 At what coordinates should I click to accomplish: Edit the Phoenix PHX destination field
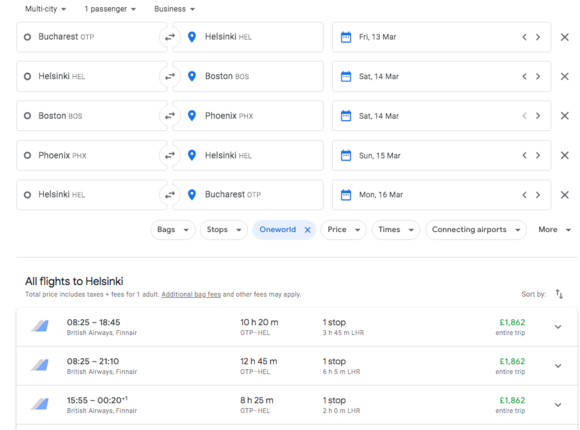[248, 116]
